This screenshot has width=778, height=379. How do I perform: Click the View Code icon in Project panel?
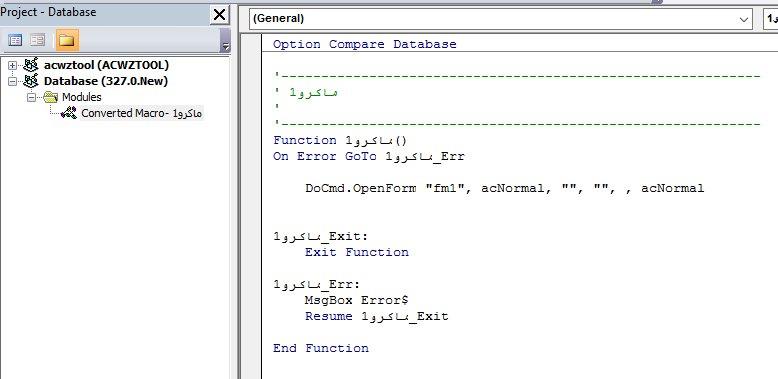(x=15, y=40)
